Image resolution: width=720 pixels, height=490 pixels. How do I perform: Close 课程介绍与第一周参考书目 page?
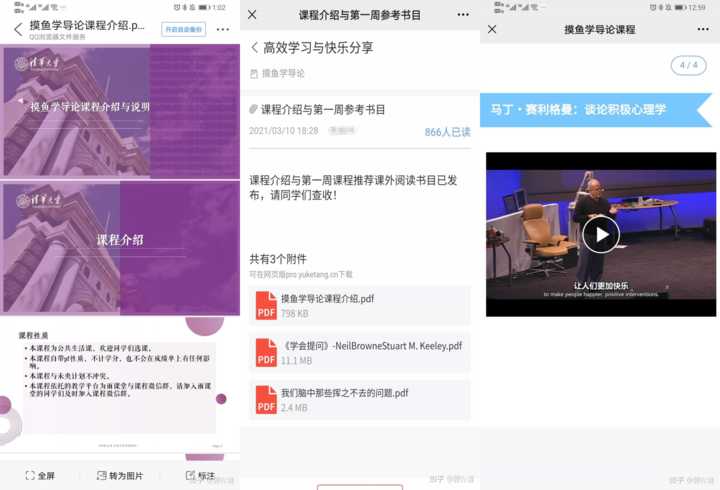click(252, 15)
